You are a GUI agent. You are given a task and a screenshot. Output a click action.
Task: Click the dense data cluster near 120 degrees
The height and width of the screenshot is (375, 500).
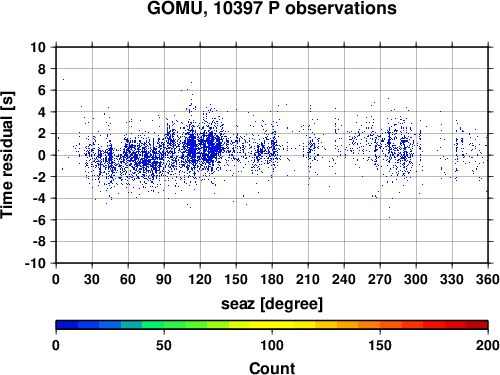203,147
